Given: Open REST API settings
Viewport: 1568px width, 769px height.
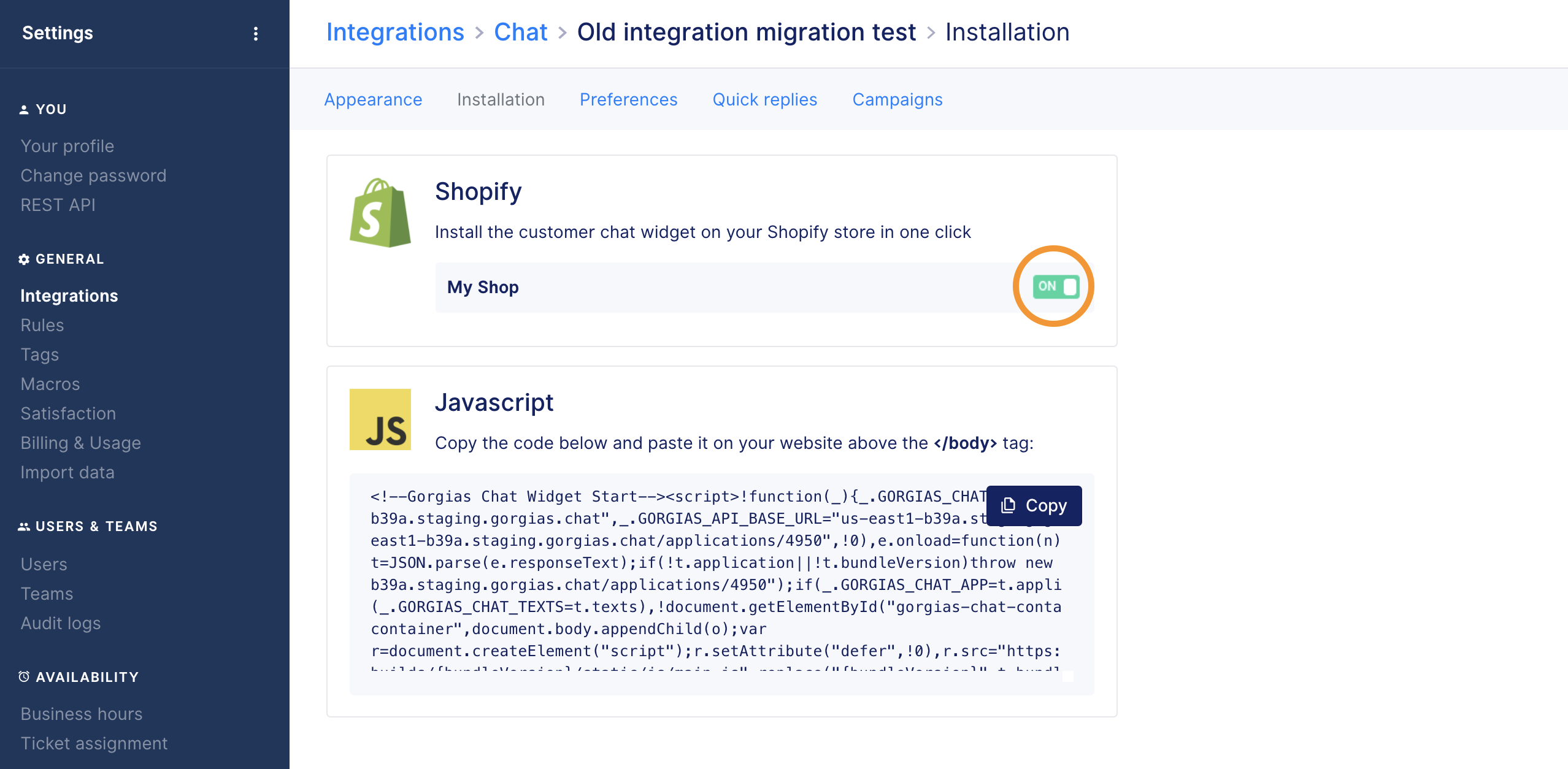Looking at the screenshot, I should tap(58, 205).
